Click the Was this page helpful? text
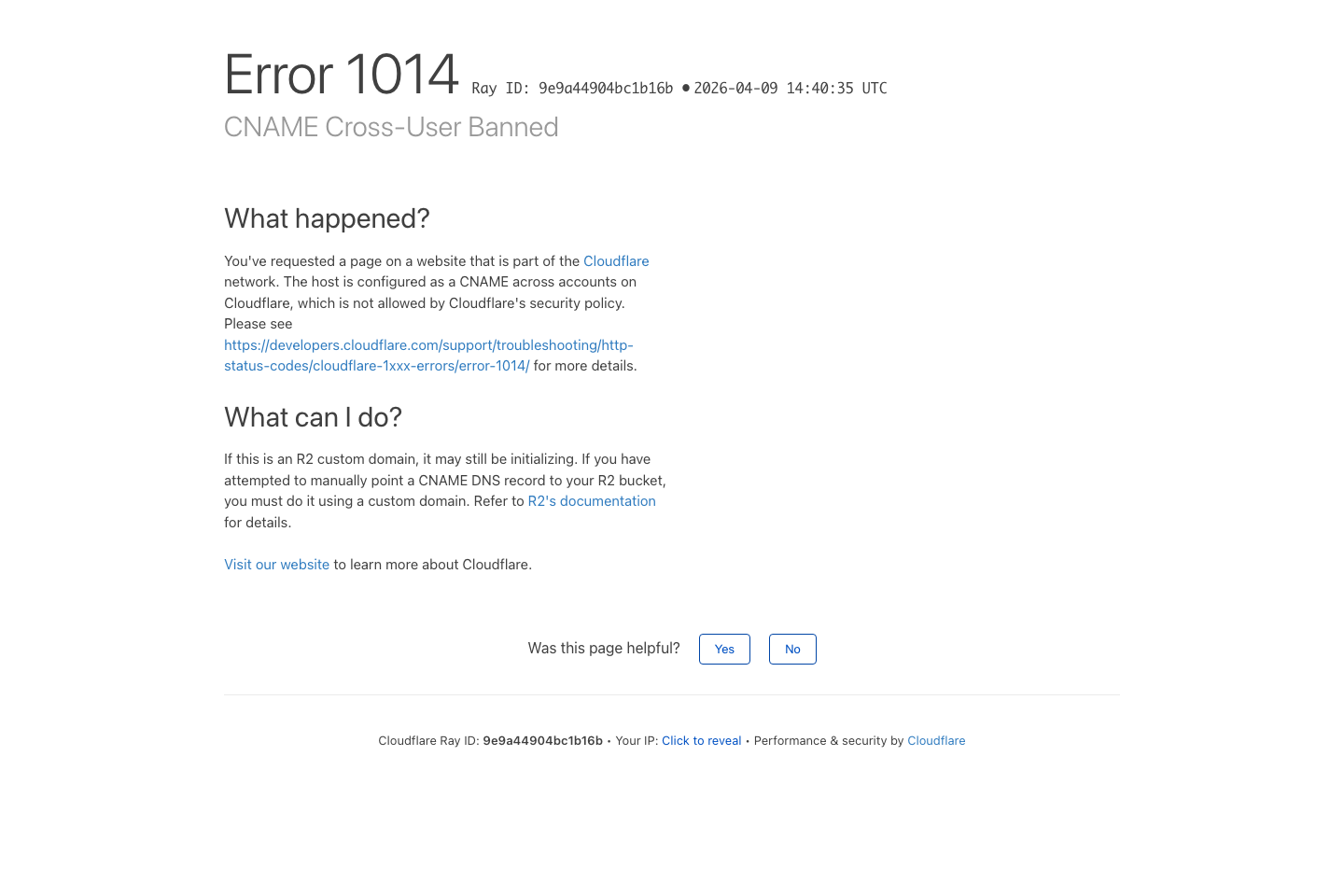Screen dimensions: 1344x896 (x=604, y=649)
